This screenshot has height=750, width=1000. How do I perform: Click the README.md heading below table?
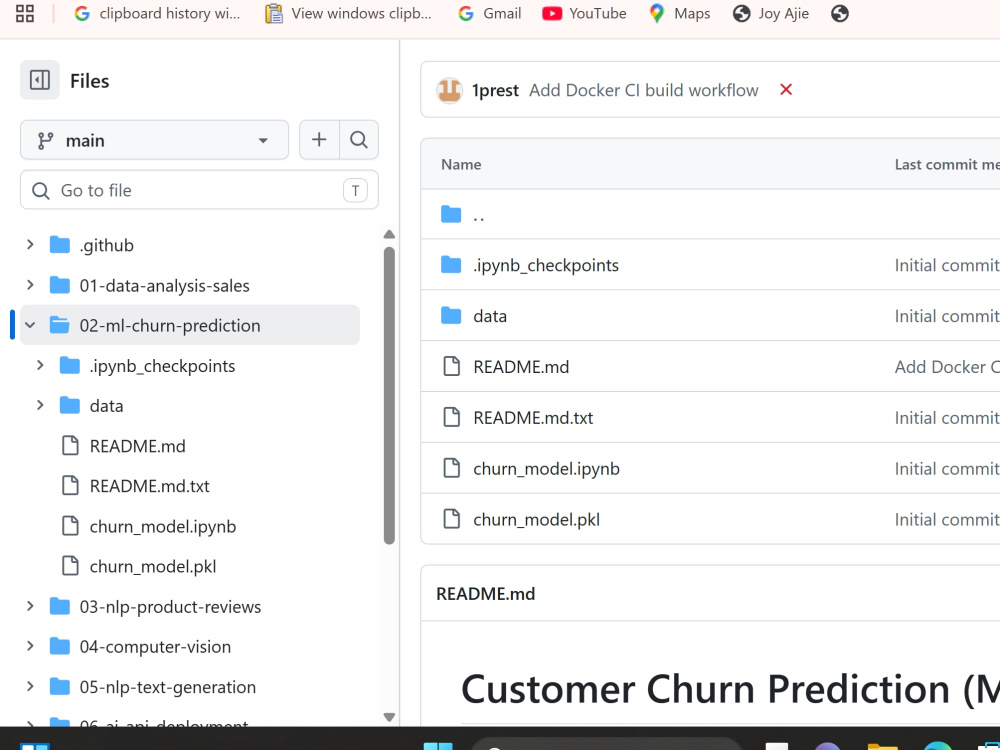[485, 594]
